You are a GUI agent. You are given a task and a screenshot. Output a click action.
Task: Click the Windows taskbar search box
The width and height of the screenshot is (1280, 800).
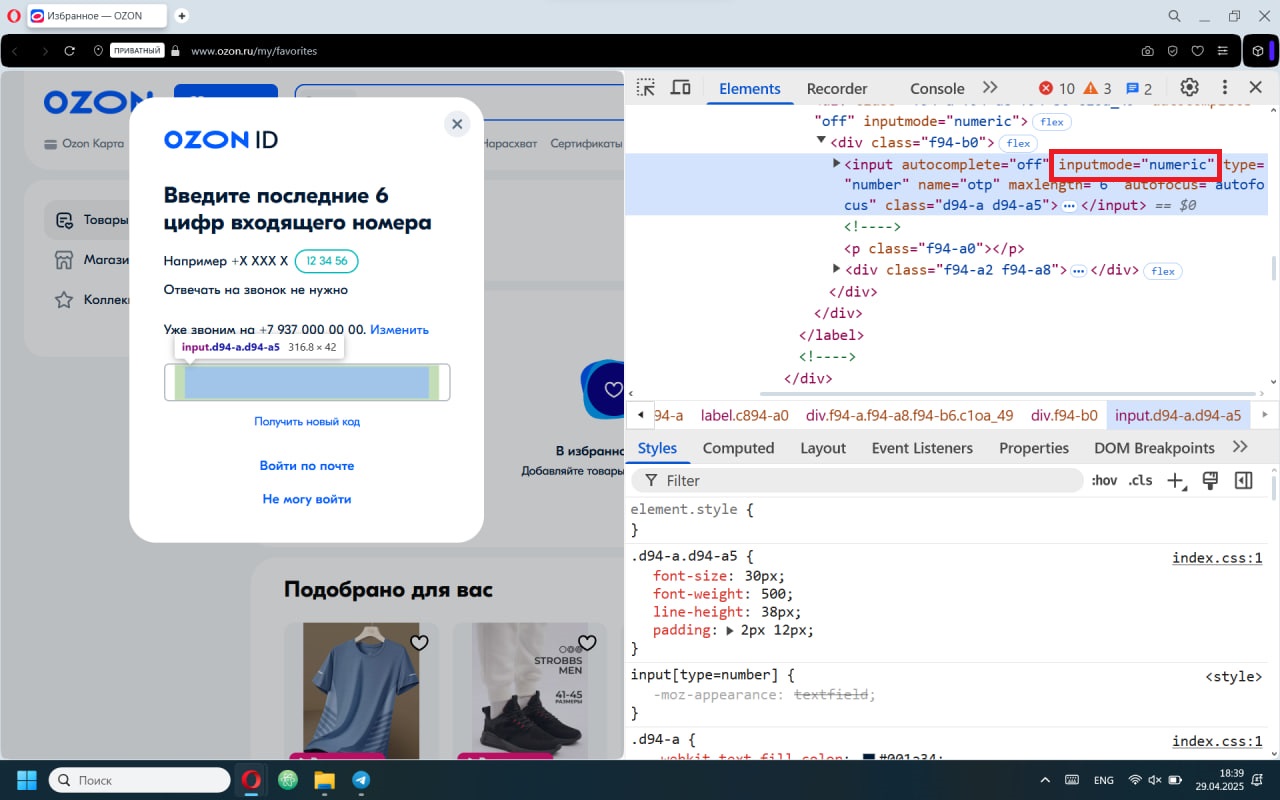coord(139,780)
